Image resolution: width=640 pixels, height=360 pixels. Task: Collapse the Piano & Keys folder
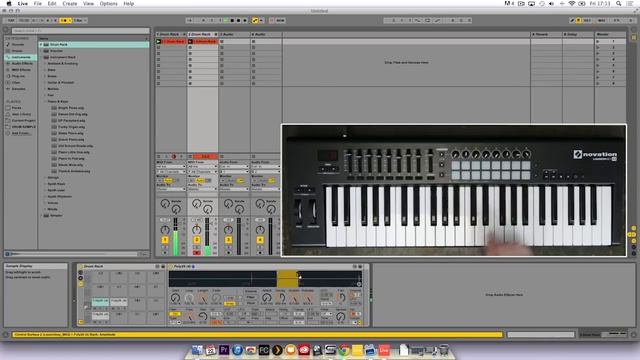45,102
